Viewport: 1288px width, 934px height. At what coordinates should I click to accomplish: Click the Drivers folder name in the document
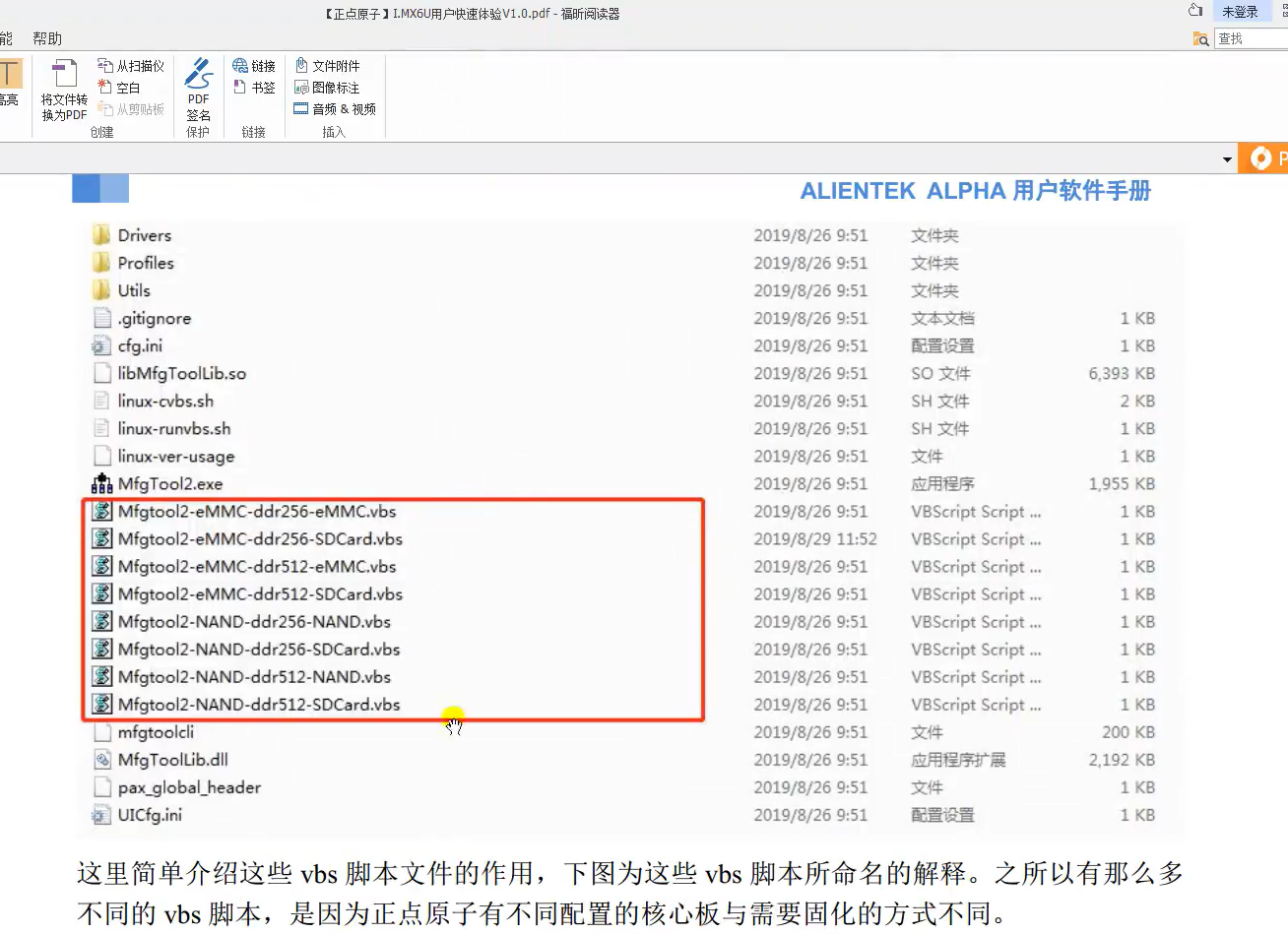(x=145, y=235)
